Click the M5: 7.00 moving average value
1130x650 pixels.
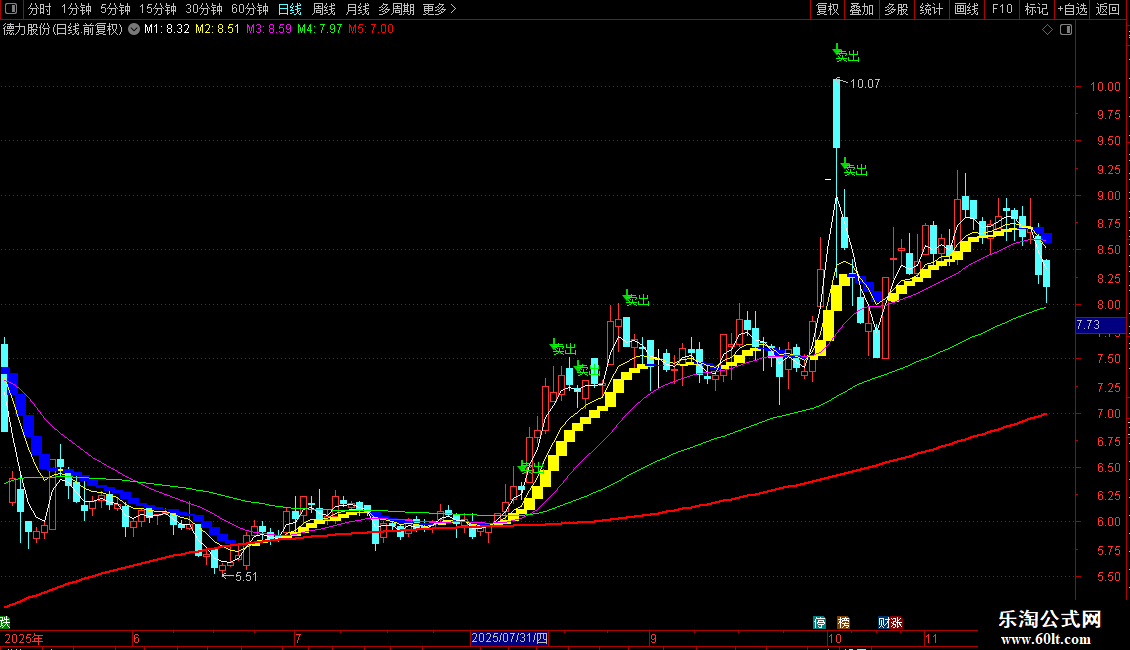371,29
